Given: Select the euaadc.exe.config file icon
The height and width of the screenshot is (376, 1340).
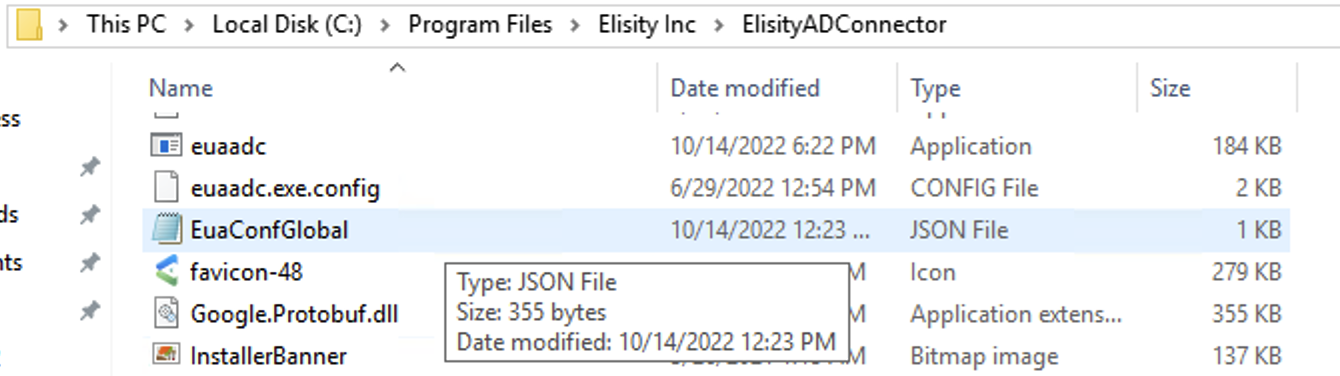Looking at the screenshot, I should coord(165,188).
